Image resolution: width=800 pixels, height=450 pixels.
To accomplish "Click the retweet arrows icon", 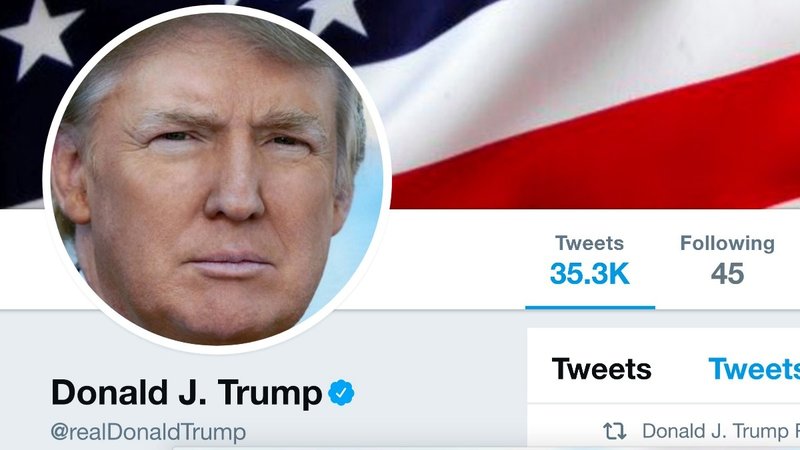I will tap(614, 431).
